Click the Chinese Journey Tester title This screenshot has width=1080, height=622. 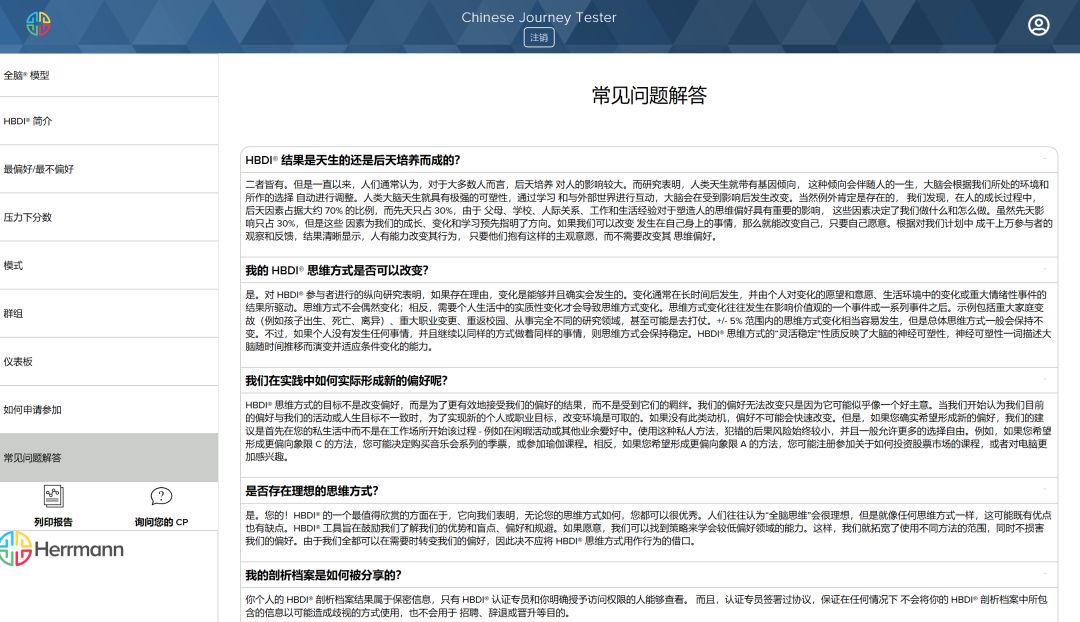point(539,17)
